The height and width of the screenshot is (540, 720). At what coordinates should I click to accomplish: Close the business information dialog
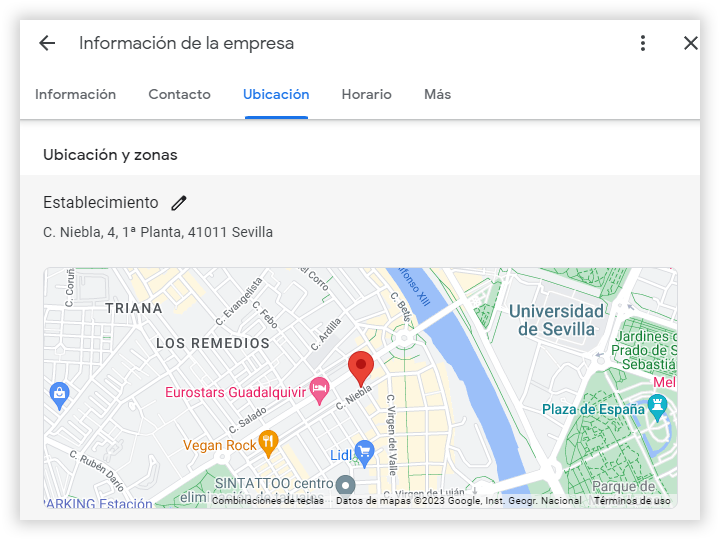[x=690, y=43]
